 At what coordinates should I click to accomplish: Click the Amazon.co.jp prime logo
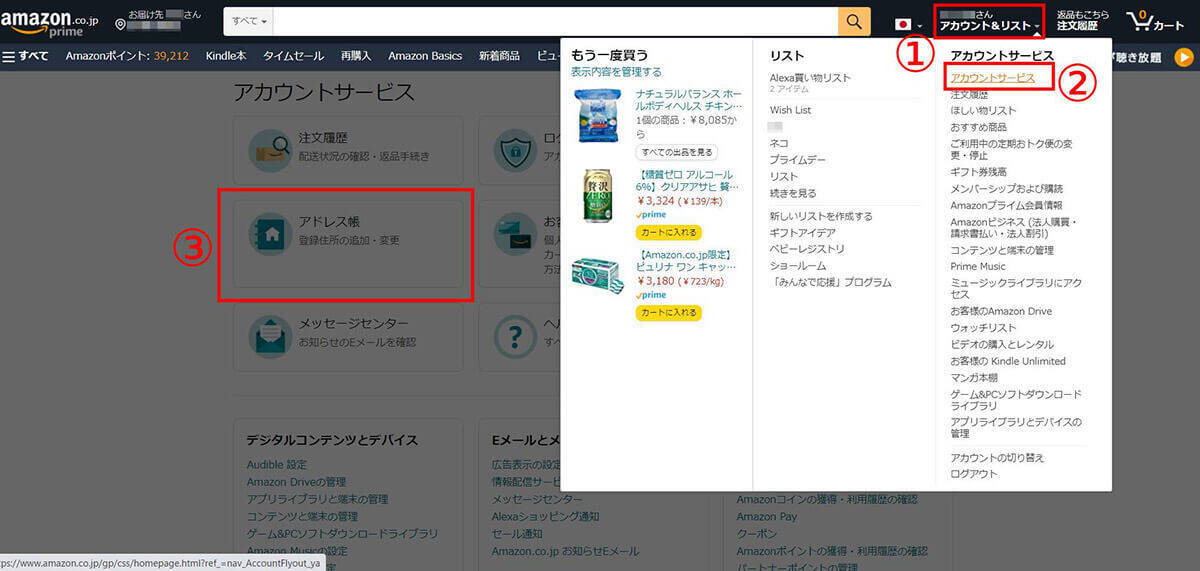[49, 22]
